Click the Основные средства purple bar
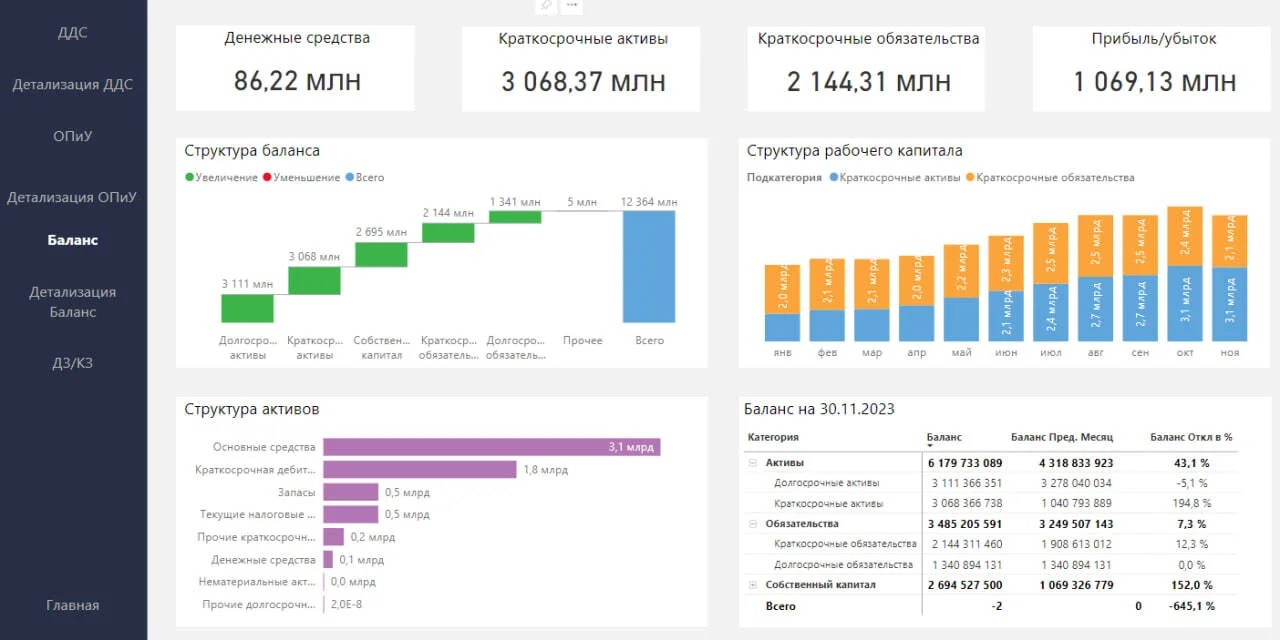The height and width of the screenshot is (640, 1280). 492,447
